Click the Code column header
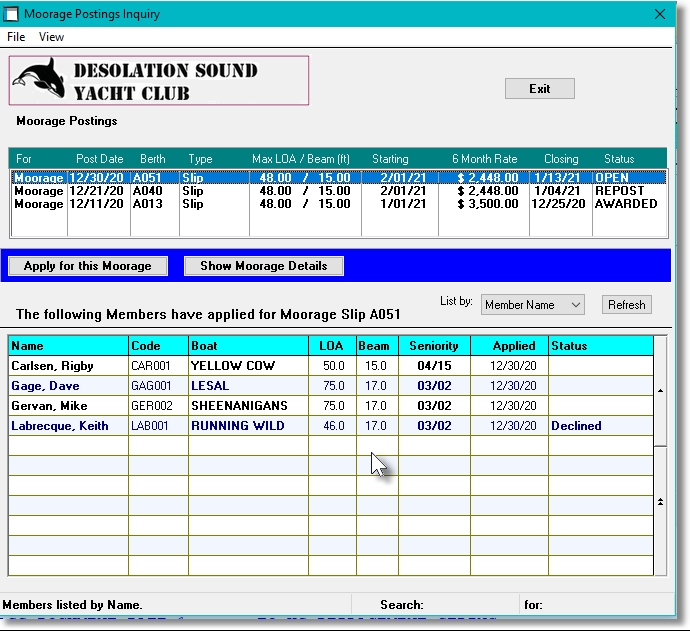Screen dimensions: 690x631 (158, 346)
